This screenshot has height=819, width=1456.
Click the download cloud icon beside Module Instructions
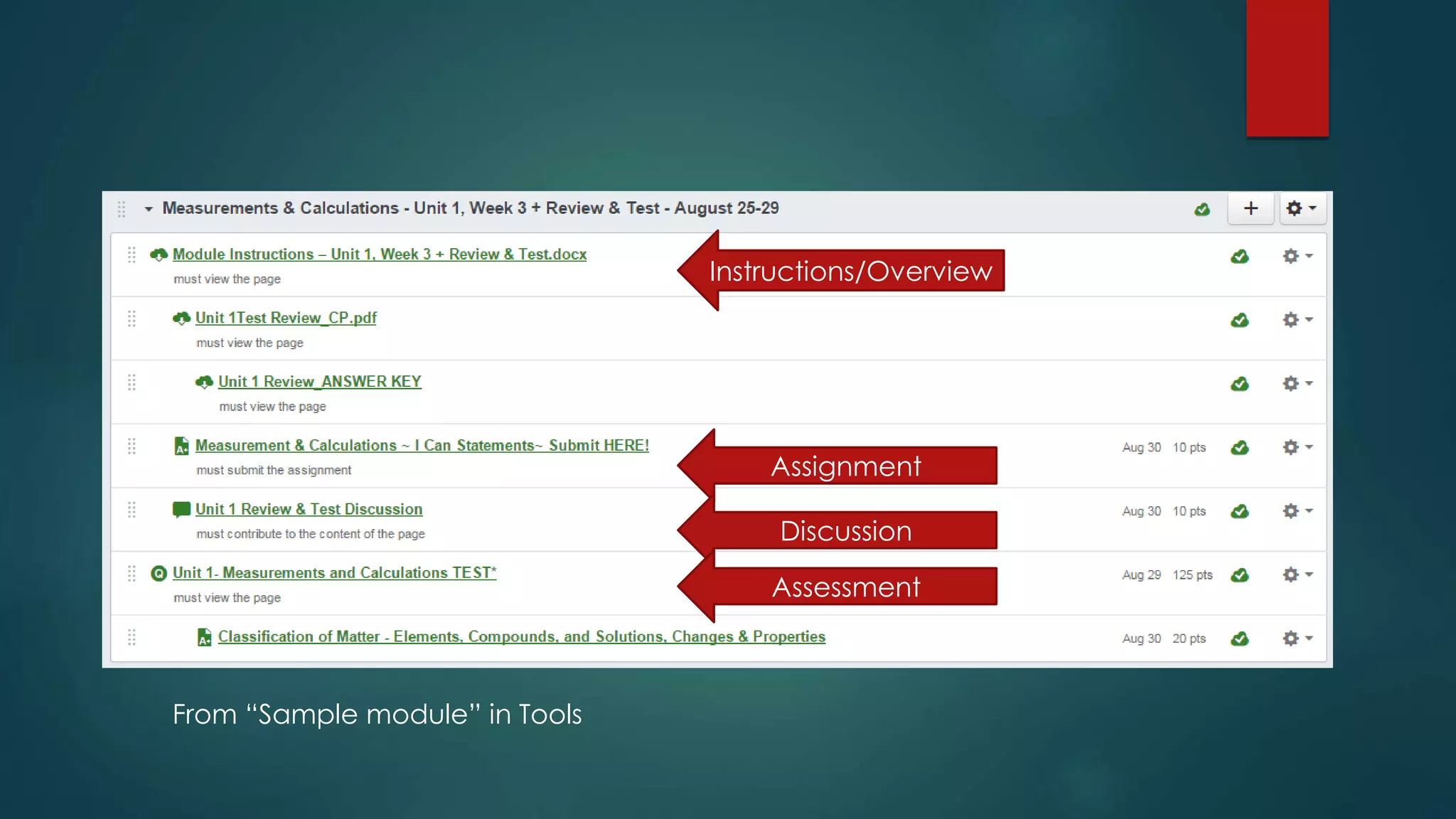pyautogui.click(x=159, y=255)
